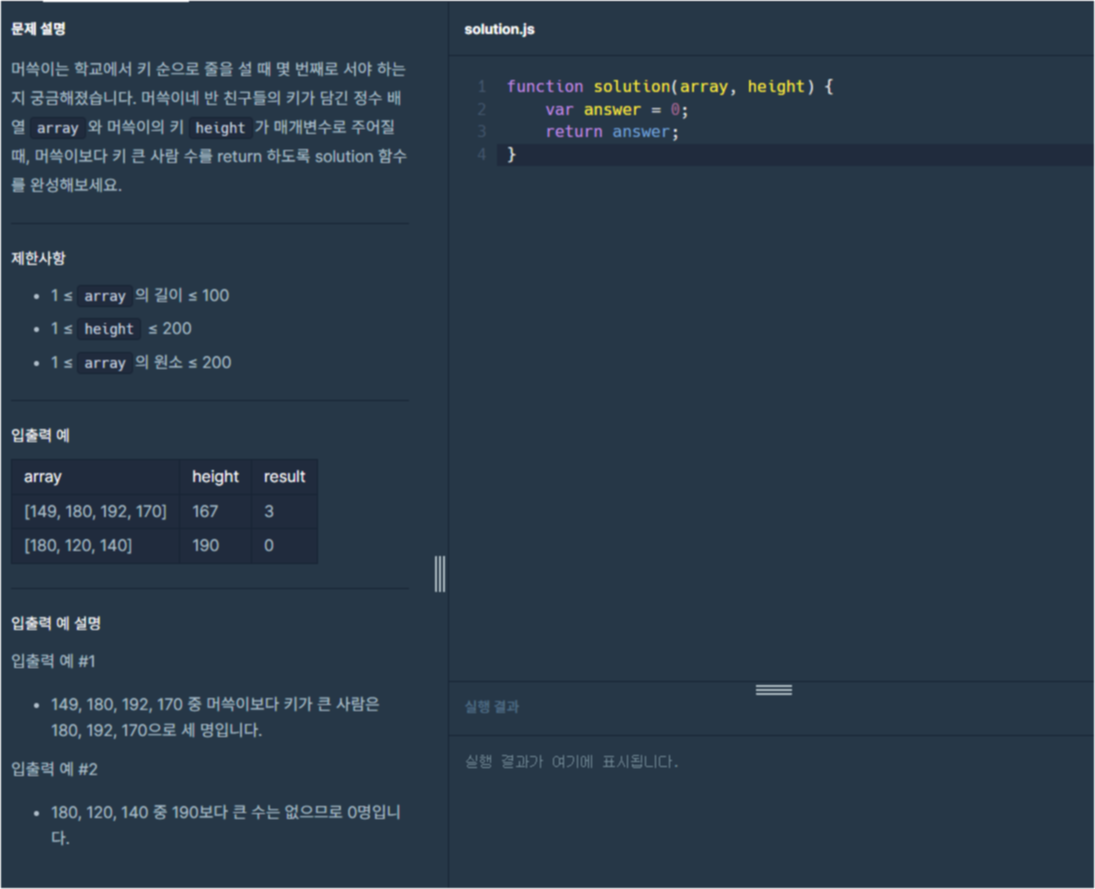Screen dimensions: 1095x889
Task: Click the 'height ≤ 200' constraint item
Action: pyautogui.click(x=121, y=329)
